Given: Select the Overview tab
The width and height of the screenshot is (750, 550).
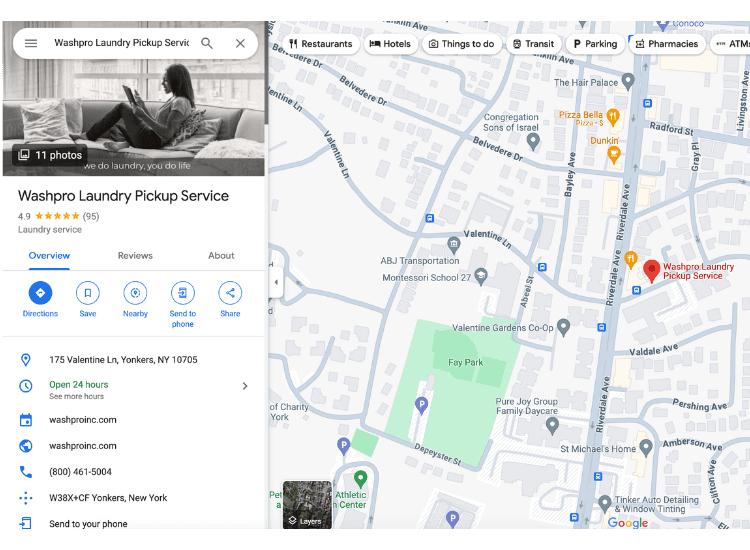Looking at the screenshot, I should (x=49, y=256).
